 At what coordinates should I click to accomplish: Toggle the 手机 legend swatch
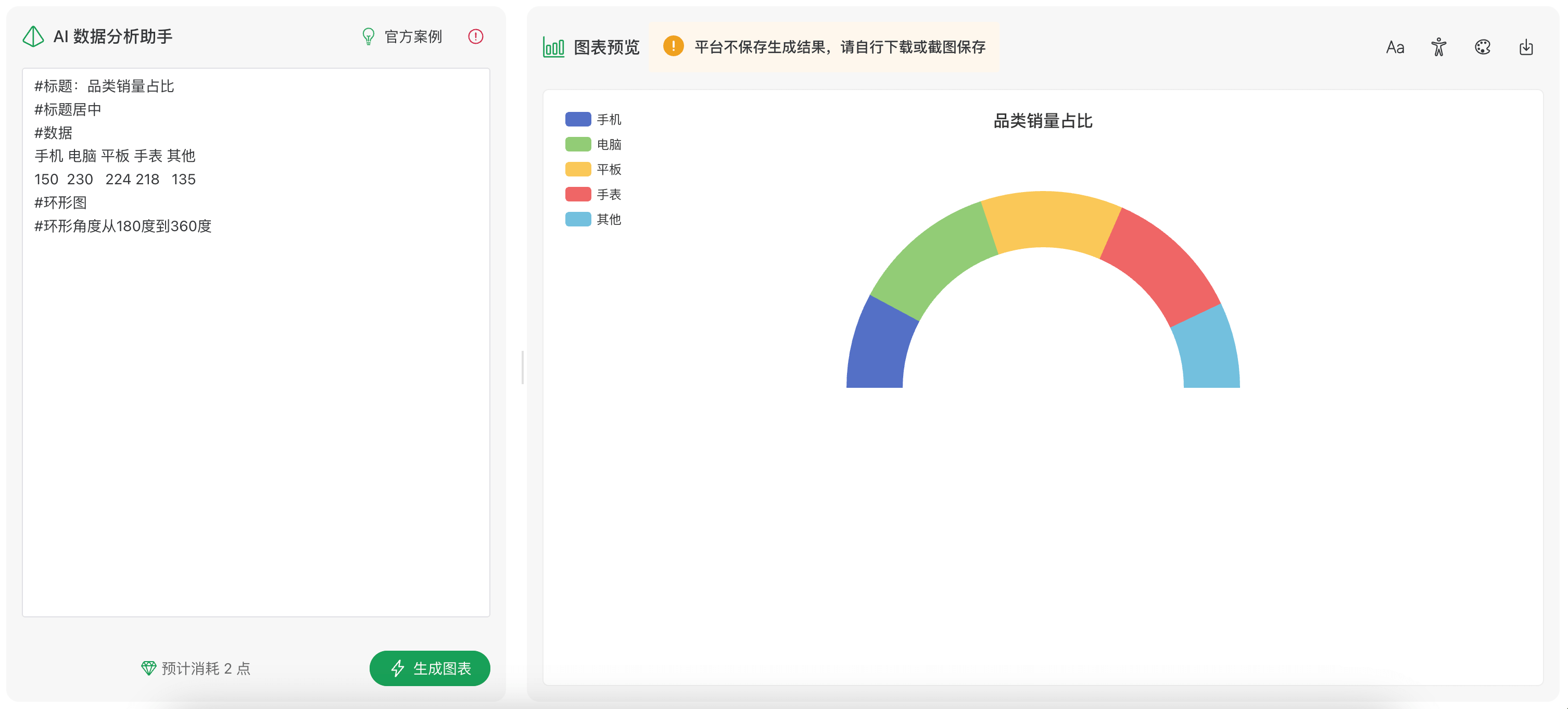tap(578, 119)
